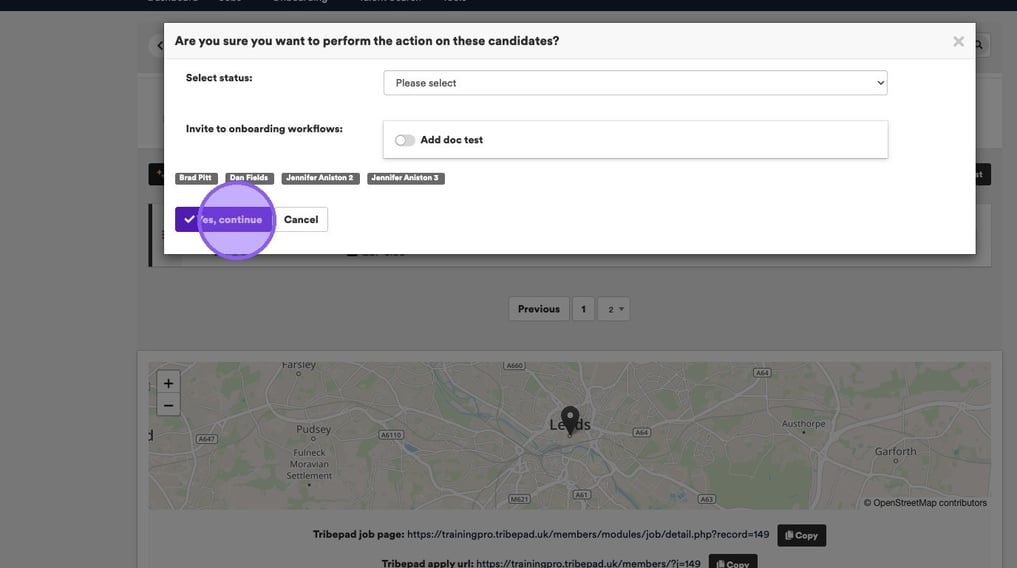This screenshot has height=568, width=1017.
Task: Copy the Tribepad apply url
Action: [x=732, y=563]
